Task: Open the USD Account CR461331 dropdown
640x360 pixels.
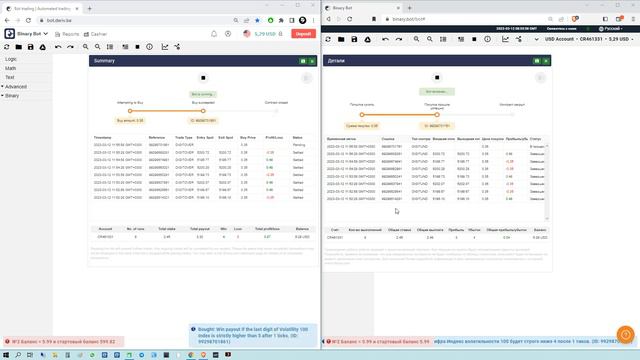Action: point(589,39)
